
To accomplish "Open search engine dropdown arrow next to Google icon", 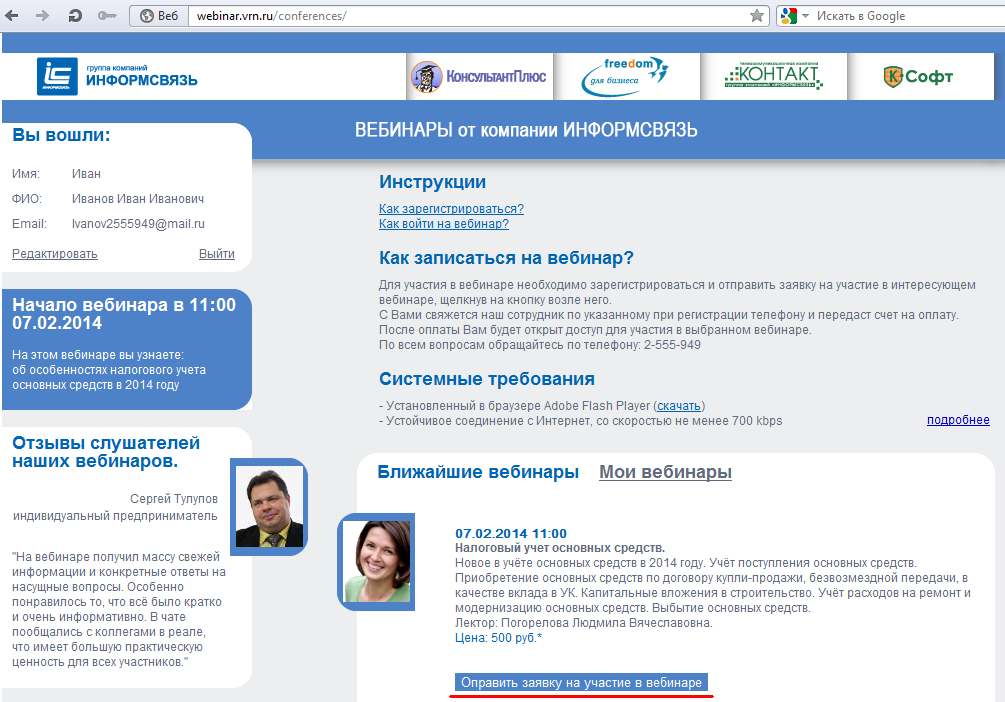I will click(805, 15).
